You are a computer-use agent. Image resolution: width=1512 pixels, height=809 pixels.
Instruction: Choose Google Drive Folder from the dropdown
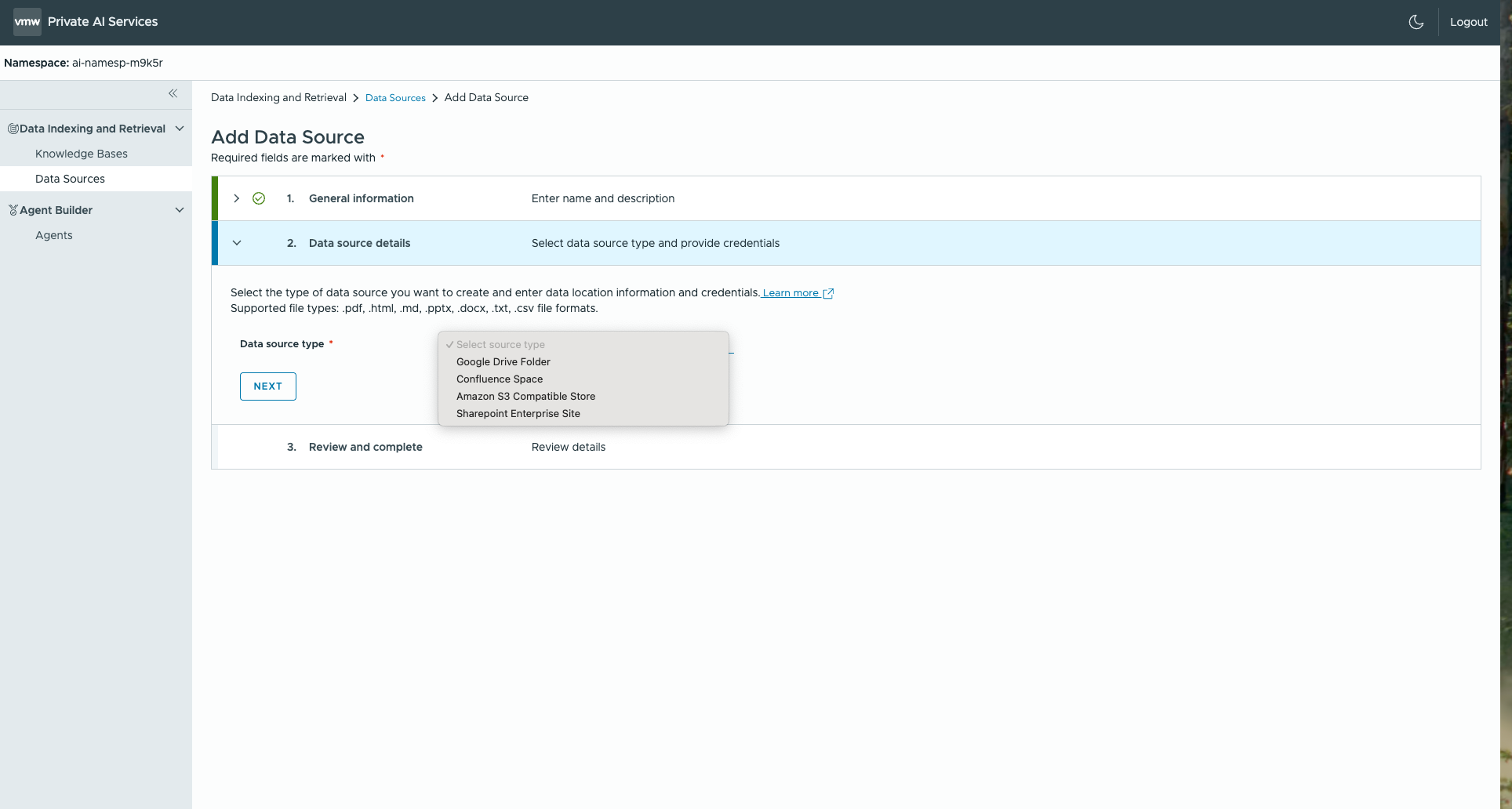pos(583,362)
